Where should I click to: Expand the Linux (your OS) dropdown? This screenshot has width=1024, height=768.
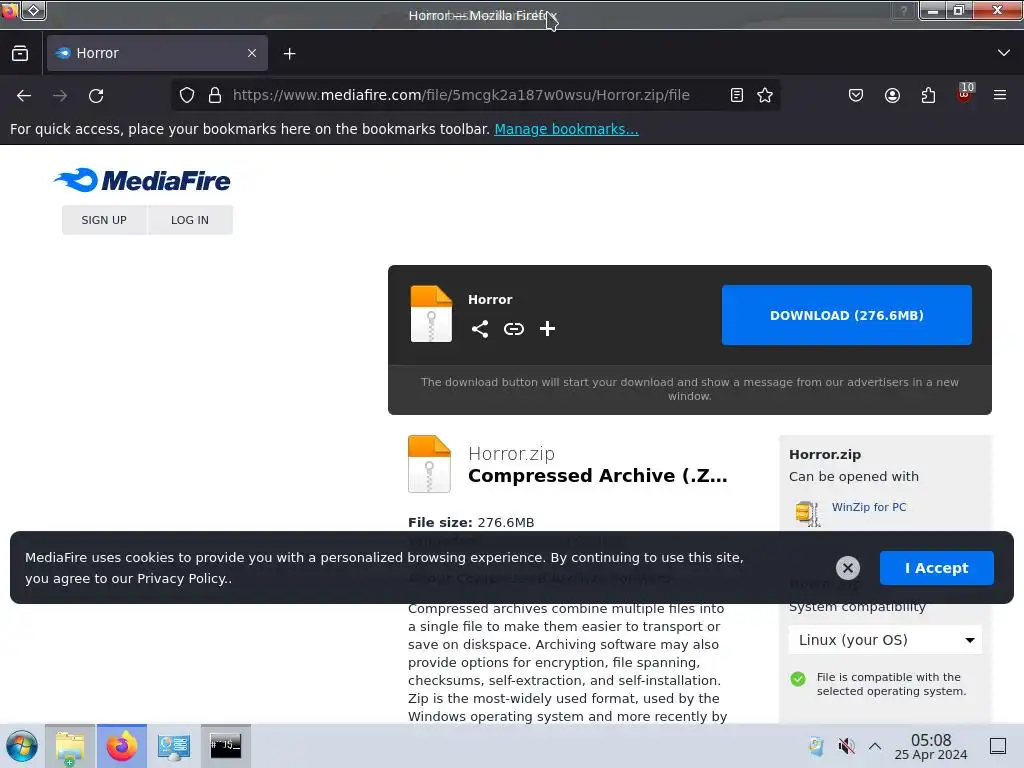click(x=885, y=640)
